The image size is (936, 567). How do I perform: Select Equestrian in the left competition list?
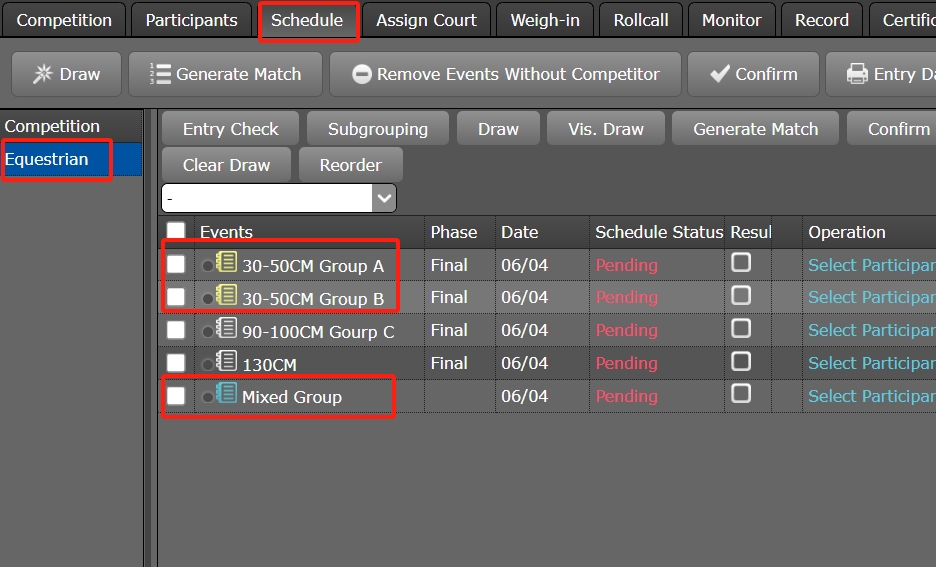pos(47,159)
